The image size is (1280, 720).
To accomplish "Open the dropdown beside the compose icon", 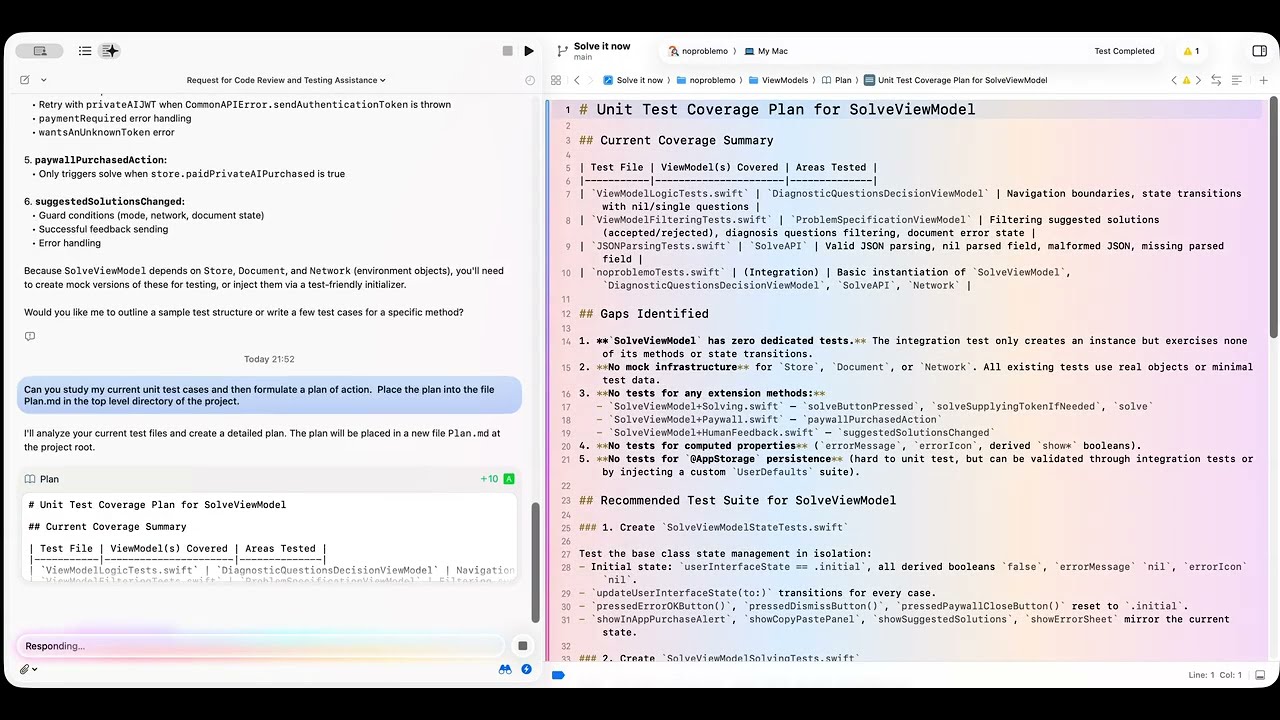I will [x=44, y=80].
